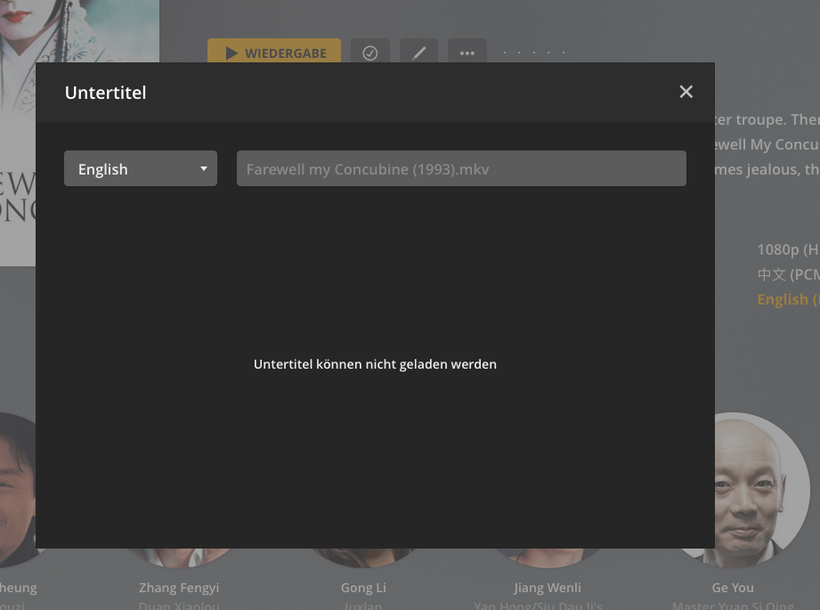Open Ge You cast name
Screen dimensions: 820x610
point(732,588)
